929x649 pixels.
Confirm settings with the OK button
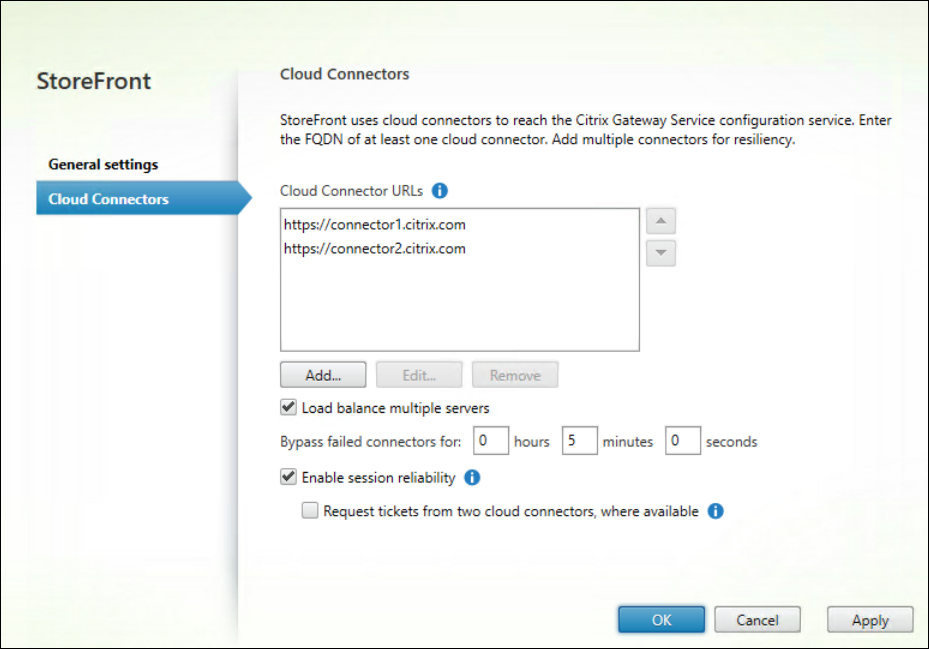661,620
